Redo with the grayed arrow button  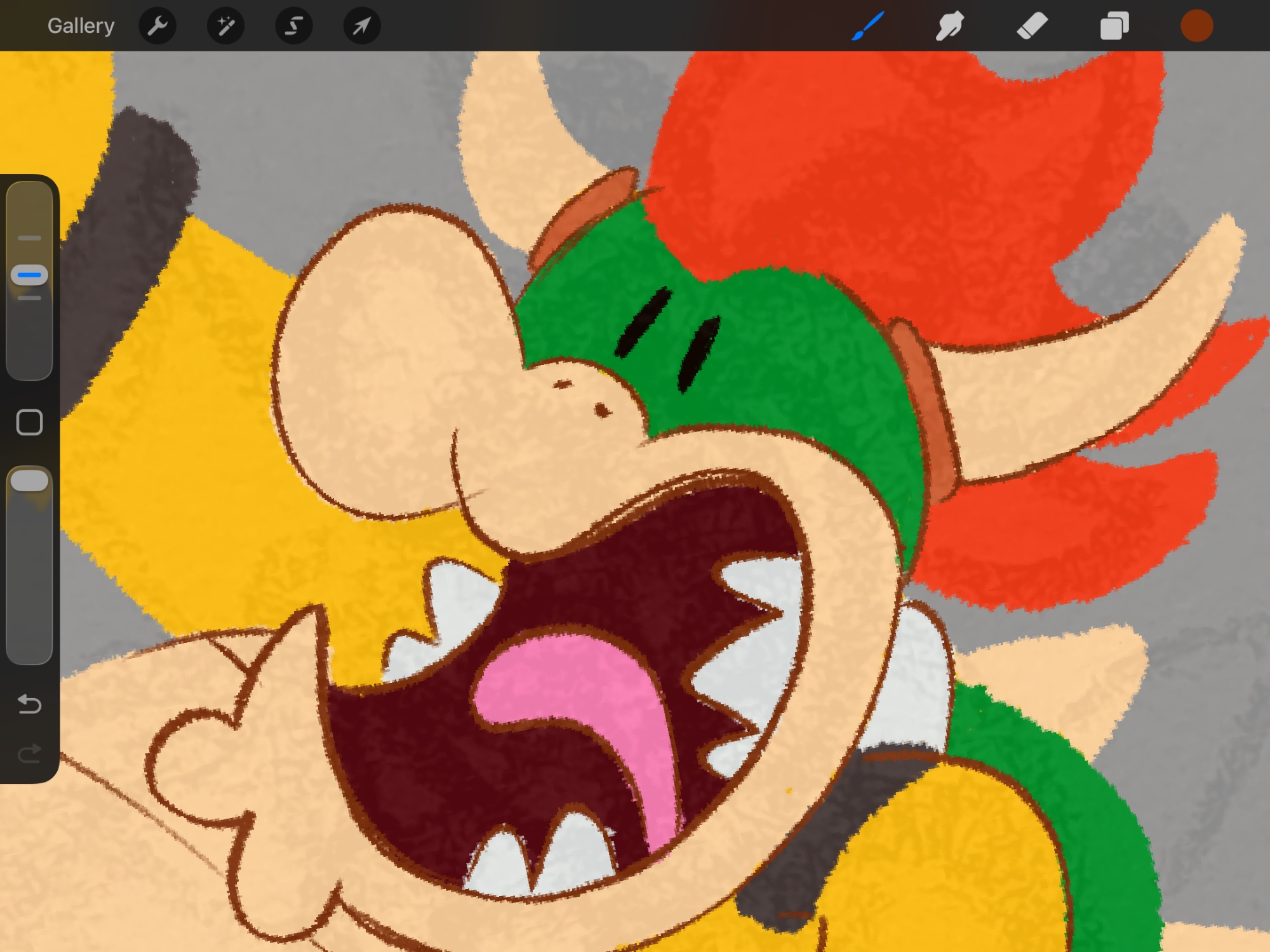click(29, 753)
